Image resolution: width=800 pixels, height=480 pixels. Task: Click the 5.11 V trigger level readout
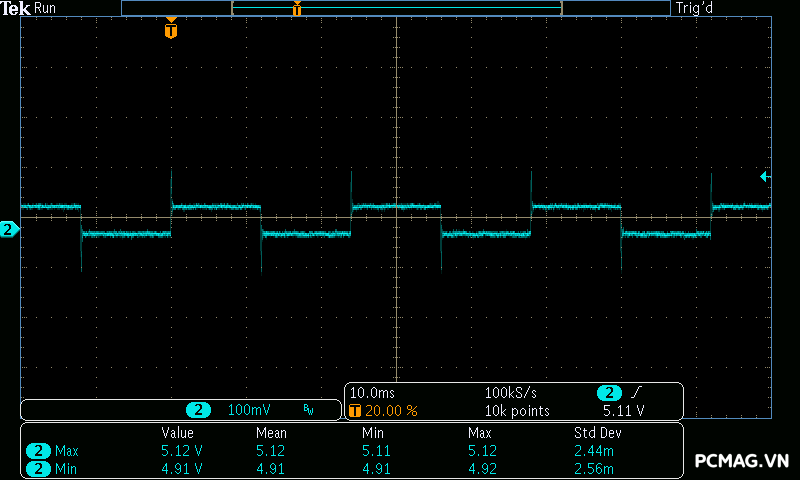pyautogui.click(x=623, y=411)
